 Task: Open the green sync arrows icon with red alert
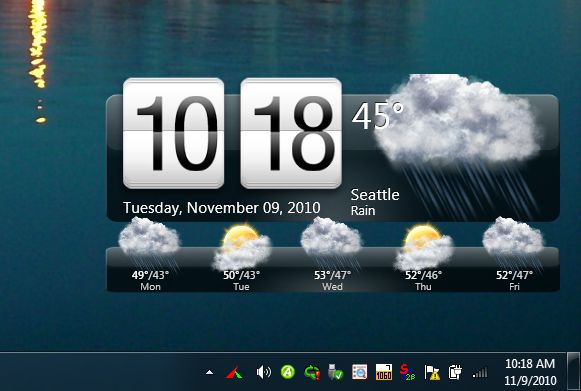[312, 372]
